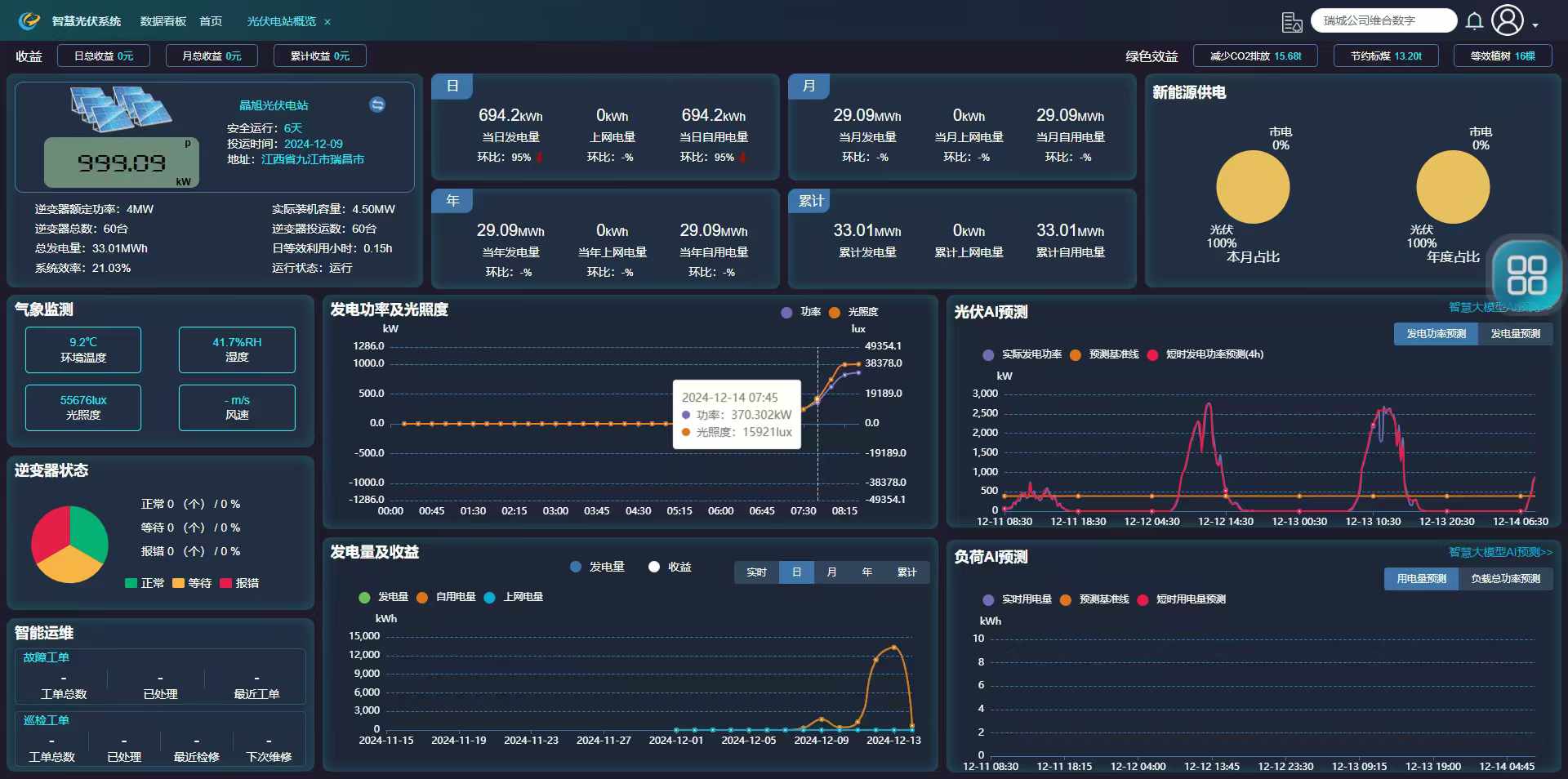Viewport: 1568px width, 779px height.
Task: Switch to 负载总功率预测 view
Action: pyautogui.click(x=1505, y=579)
